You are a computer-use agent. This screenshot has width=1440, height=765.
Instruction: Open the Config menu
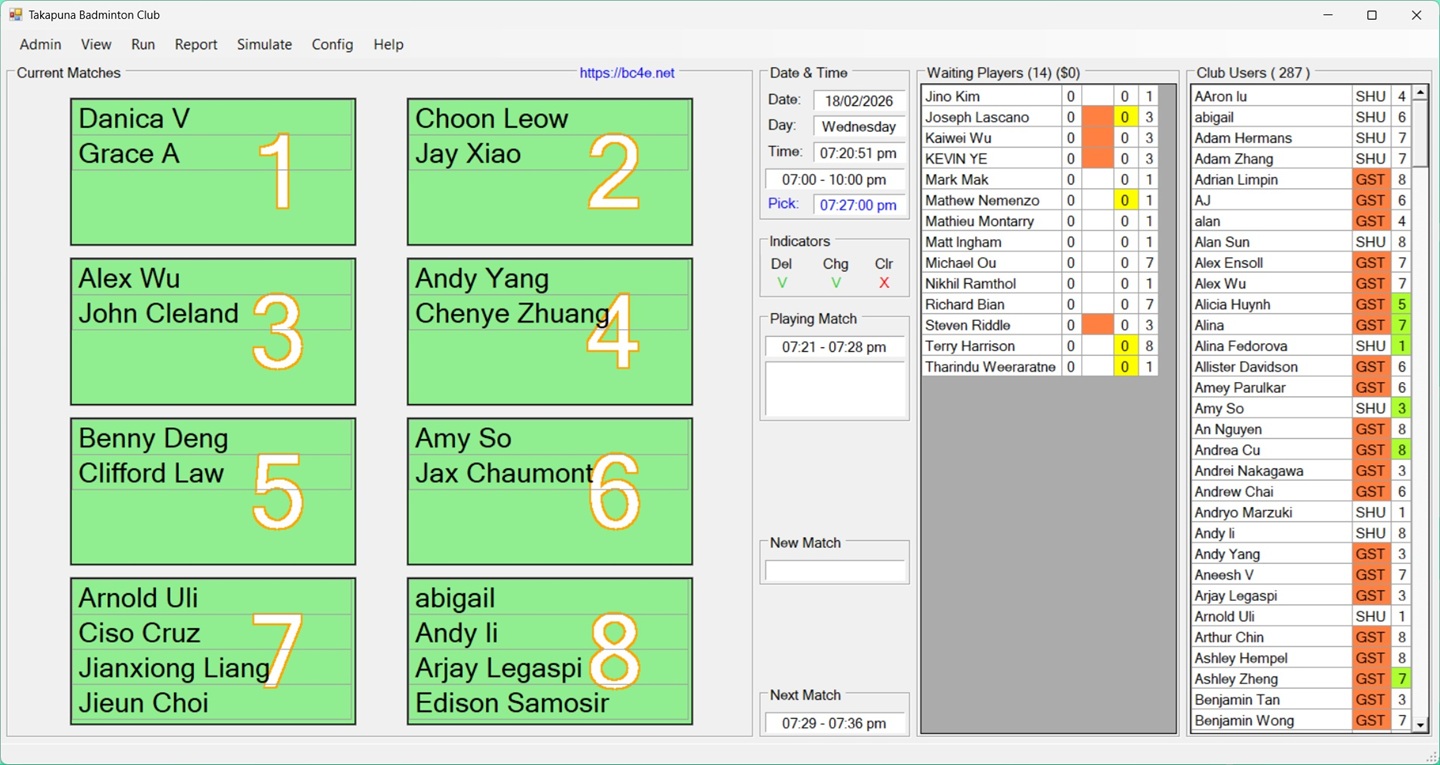332,44
